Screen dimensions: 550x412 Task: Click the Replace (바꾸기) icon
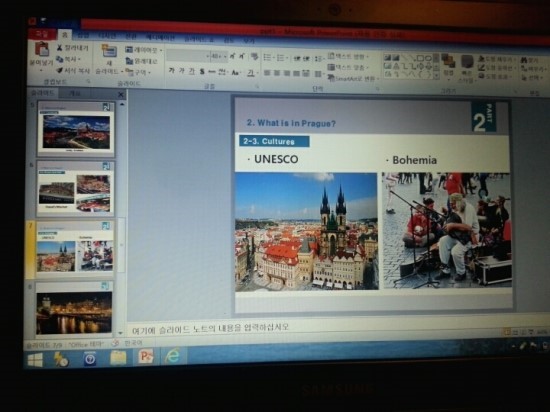click(524, 69)
